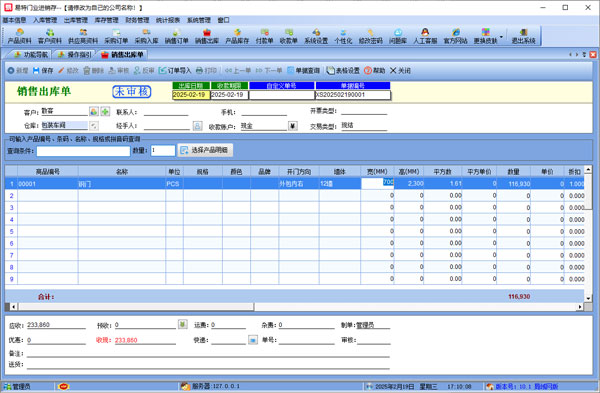The height and width of the screenshot is (393, 600).
Task: Open 销售出库 toolbar icon
Action: click(x=207, y=36)
